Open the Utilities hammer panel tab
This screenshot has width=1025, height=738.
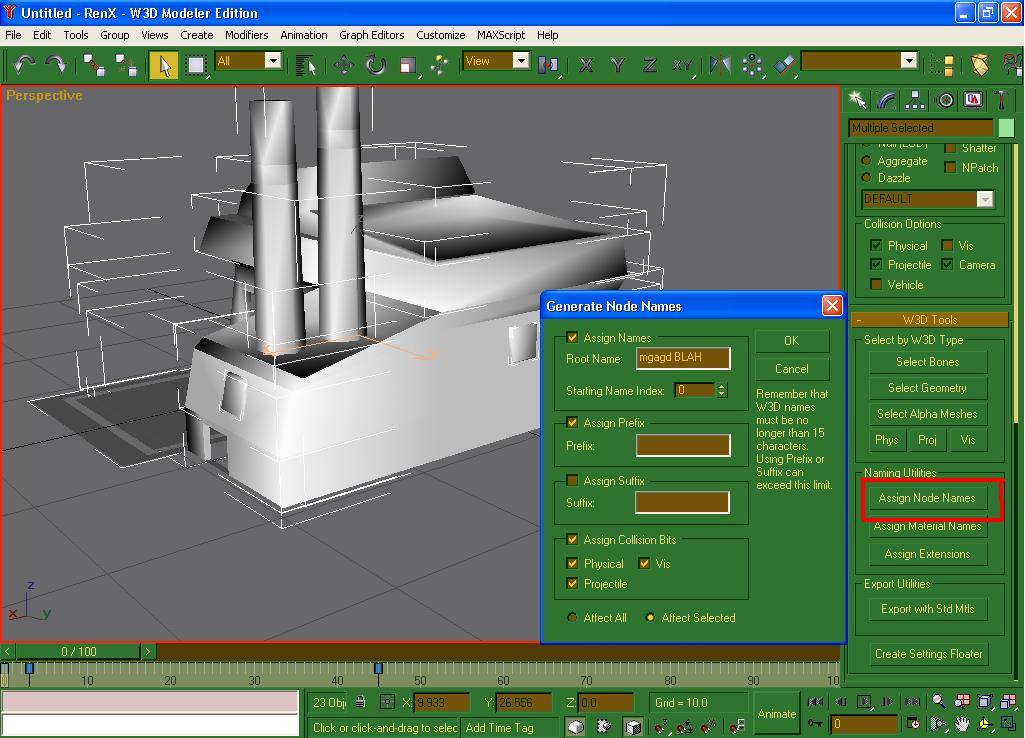click(x=1001, y=100)
